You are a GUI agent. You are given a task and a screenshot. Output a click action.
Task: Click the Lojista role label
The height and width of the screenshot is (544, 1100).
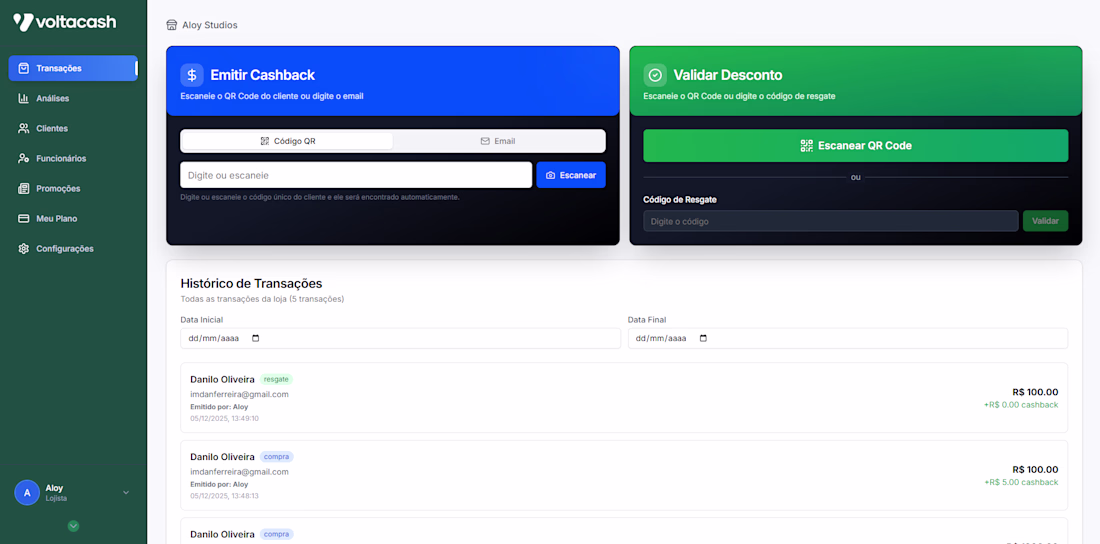(56, 498)
